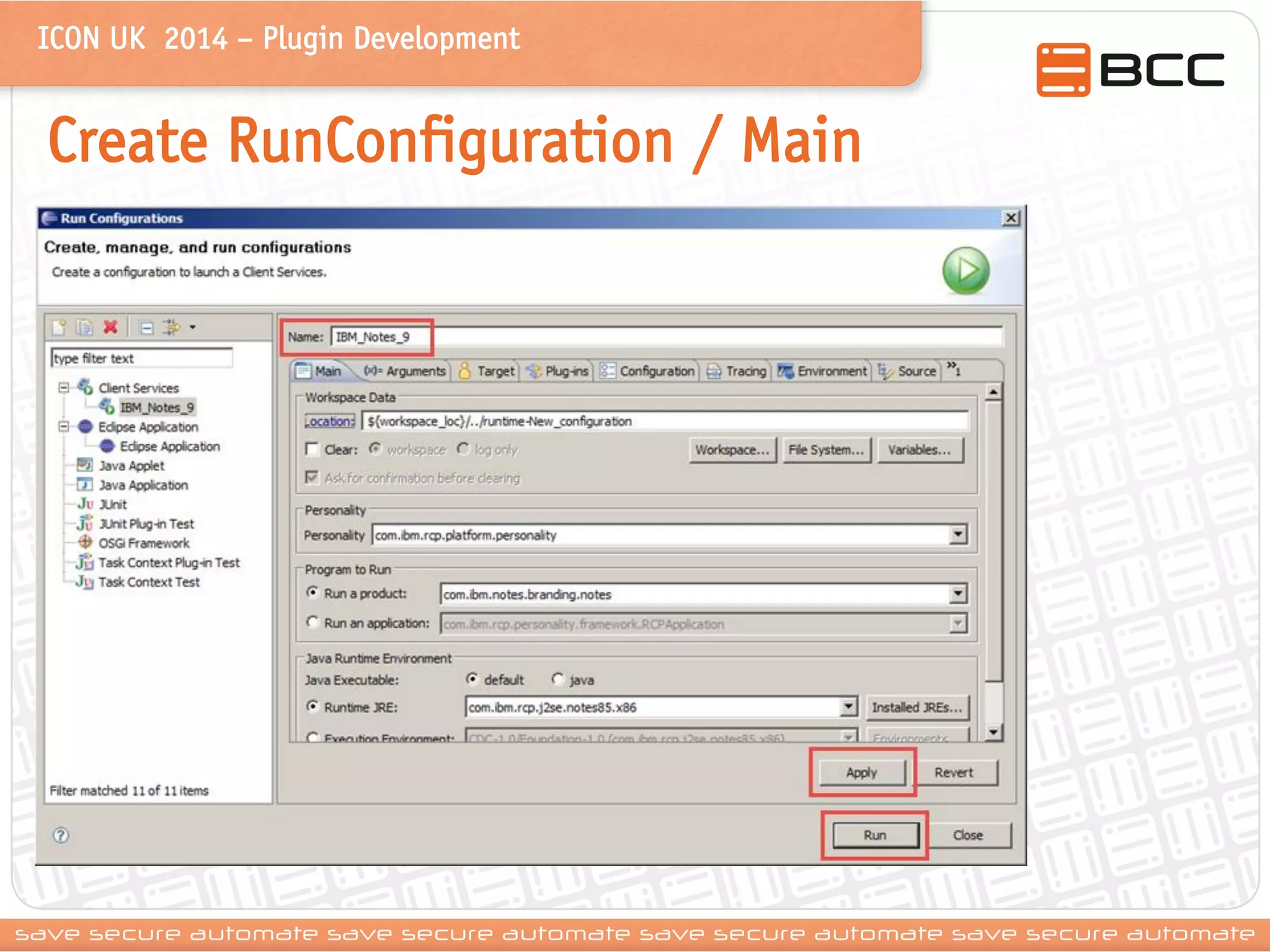This screenshot has width=1270, height=952.
Task: Select the Run an application radio
Action: tap(313, 622)
